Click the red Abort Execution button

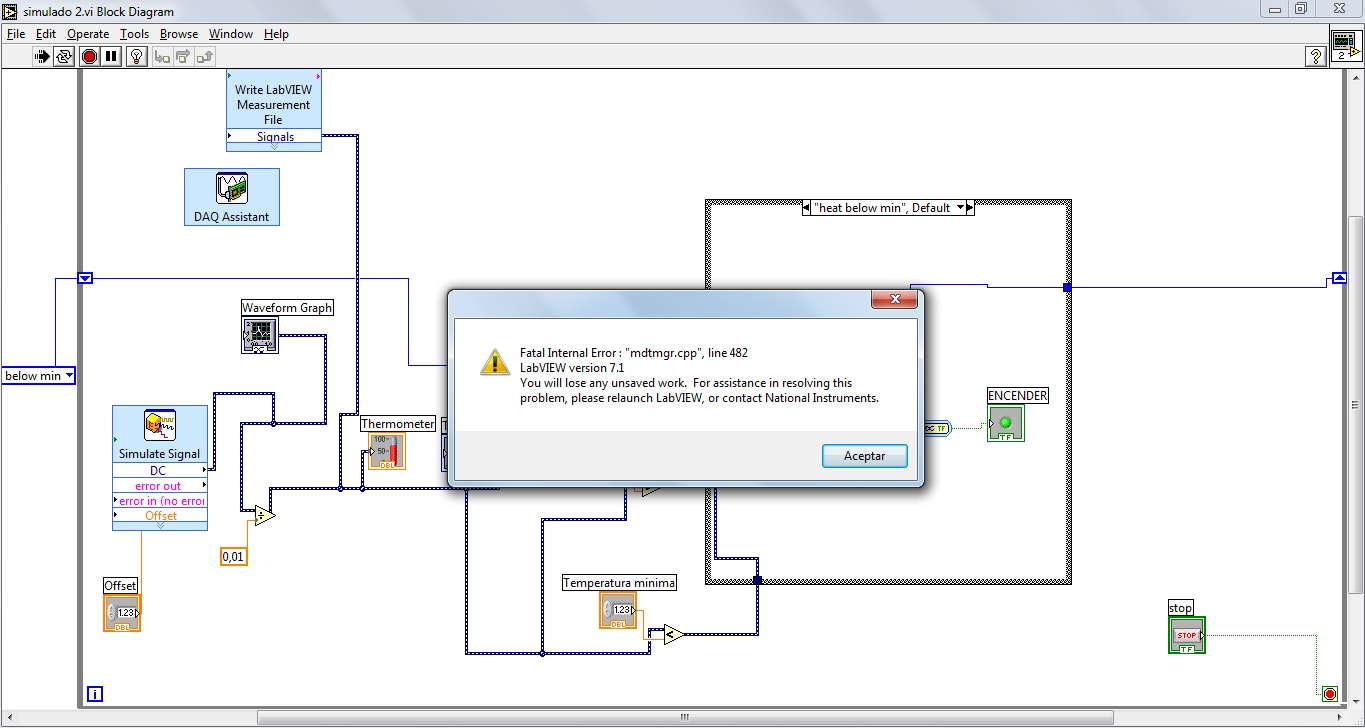[89, 57]
